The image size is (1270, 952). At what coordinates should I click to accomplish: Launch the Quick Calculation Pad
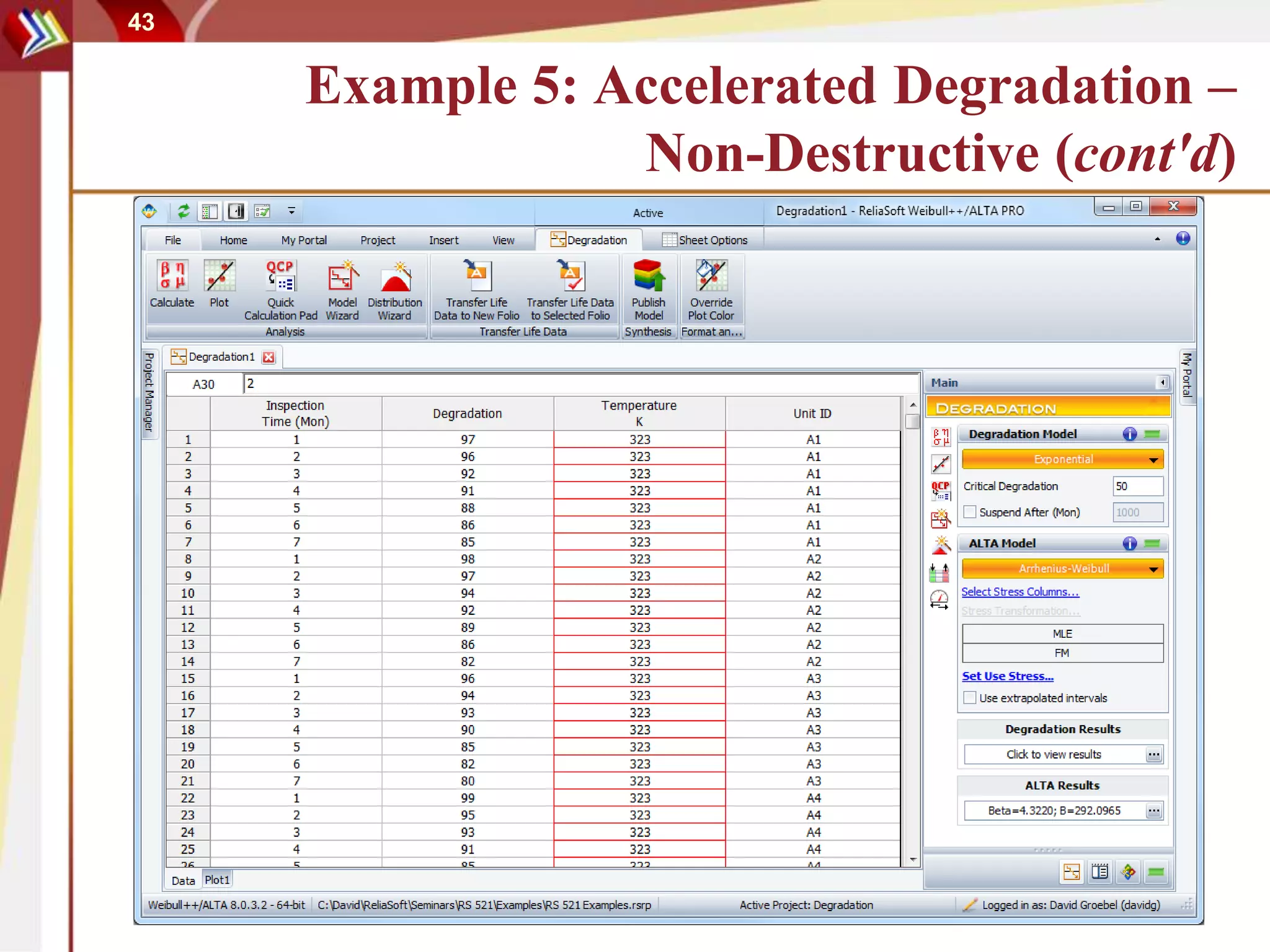click(280, 290)
